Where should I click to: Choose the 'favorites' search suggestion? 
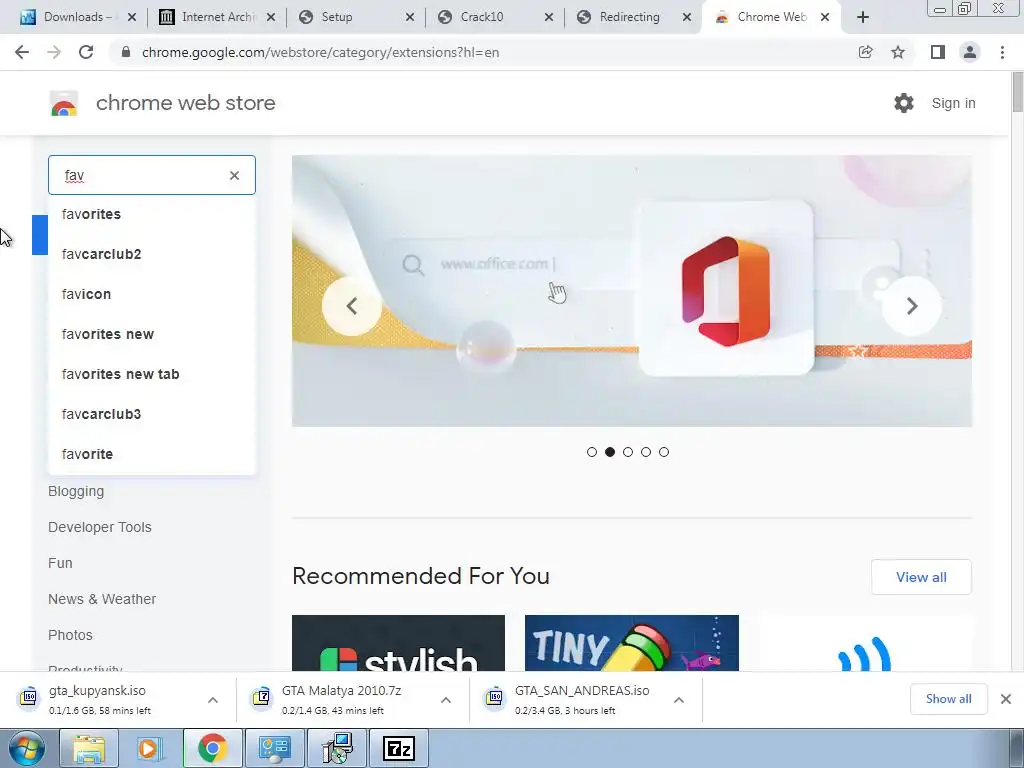(152, 214)
